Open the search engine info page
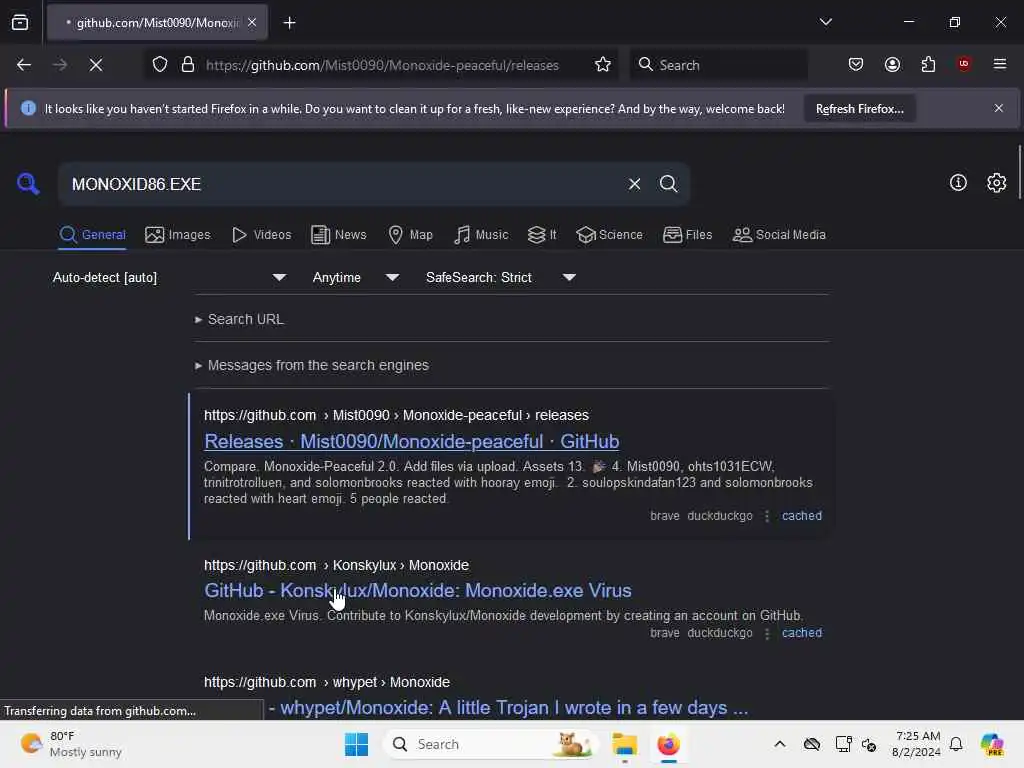The image size is (1024, 768). click(x=958, y=183)
